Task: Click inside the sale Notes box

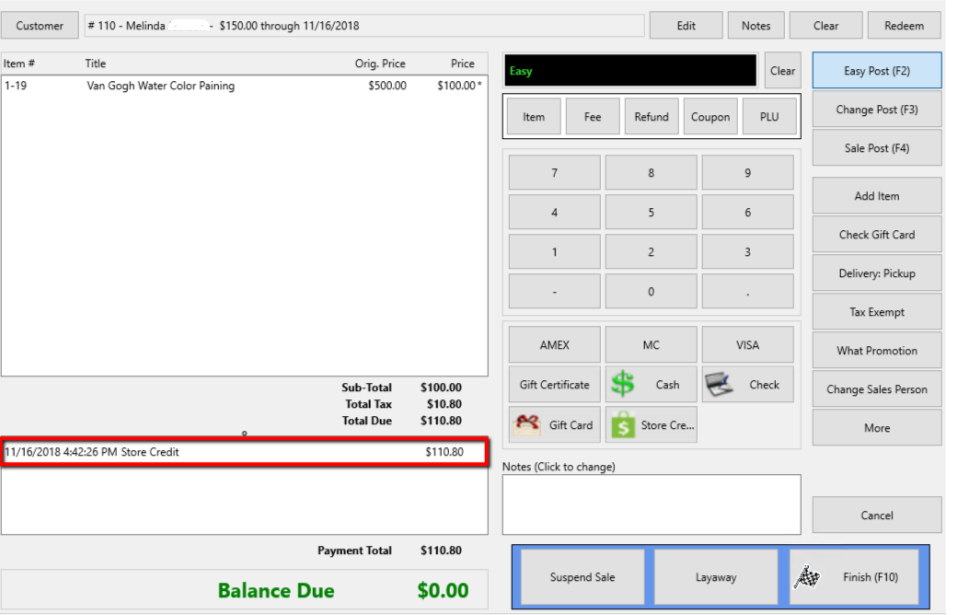Action: (652, 504)
